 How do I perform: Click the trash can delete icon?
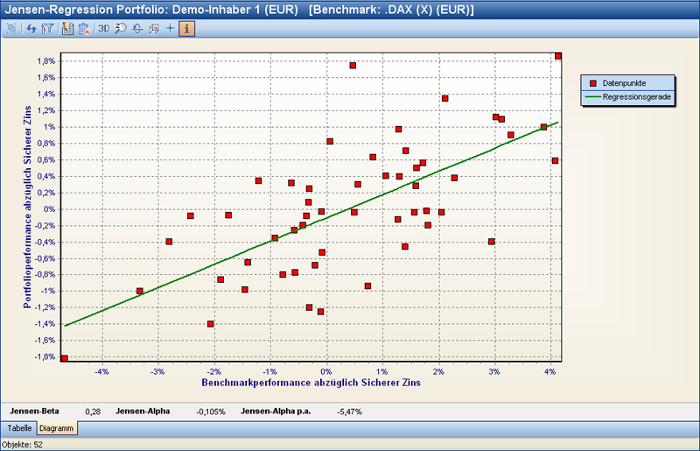[x=82, y=28]
